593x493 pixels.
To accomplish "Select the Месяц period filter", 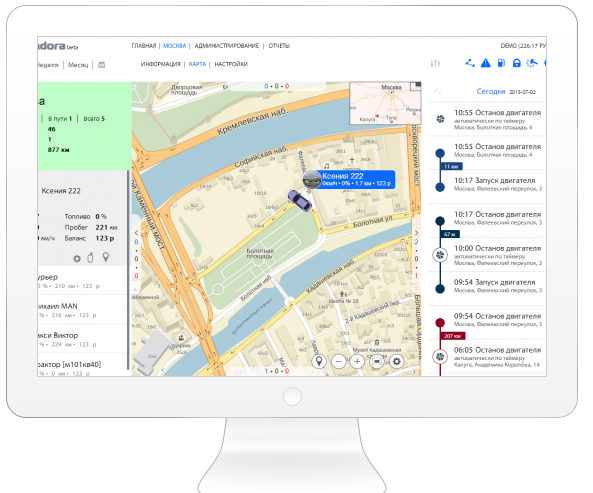I will pyautogui.click(x=78, y=65).
